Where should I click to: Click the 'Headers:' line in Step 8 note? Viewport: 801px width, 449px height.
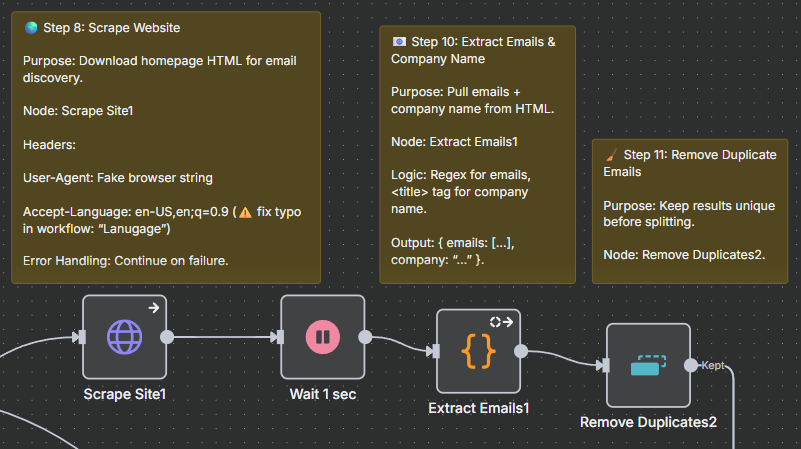[50, 145]
